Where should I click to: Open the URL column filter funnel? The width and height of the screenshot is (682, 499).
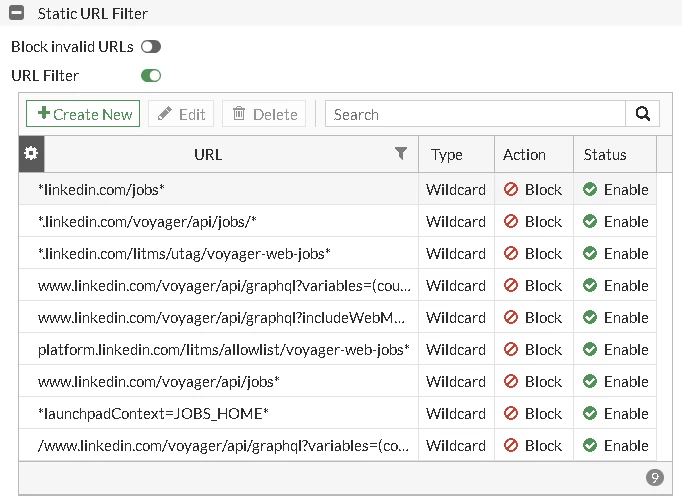tap(401, 153)
